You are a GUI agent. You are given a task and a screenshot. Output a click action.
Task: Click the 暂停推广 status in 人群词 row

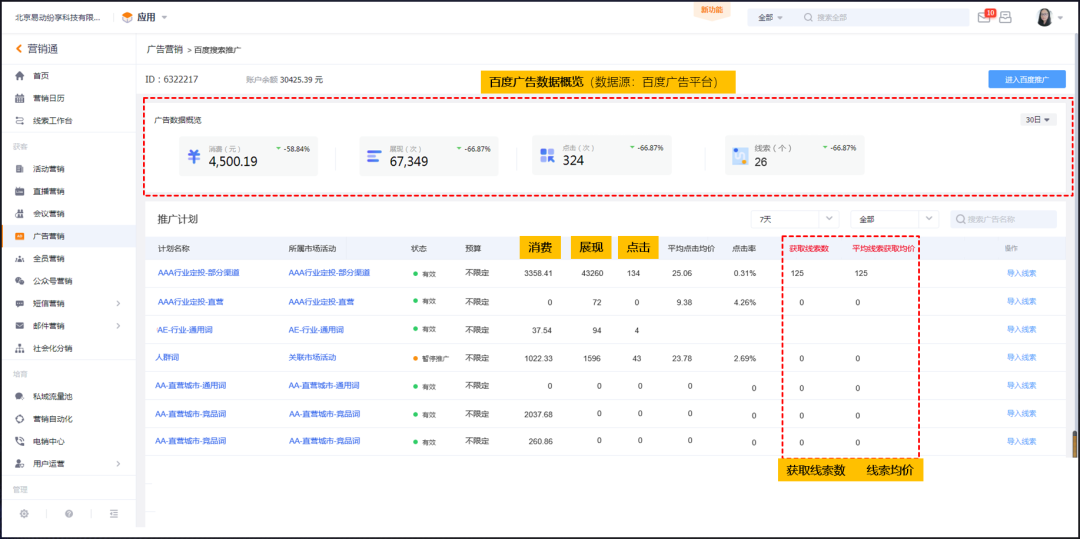430,358
